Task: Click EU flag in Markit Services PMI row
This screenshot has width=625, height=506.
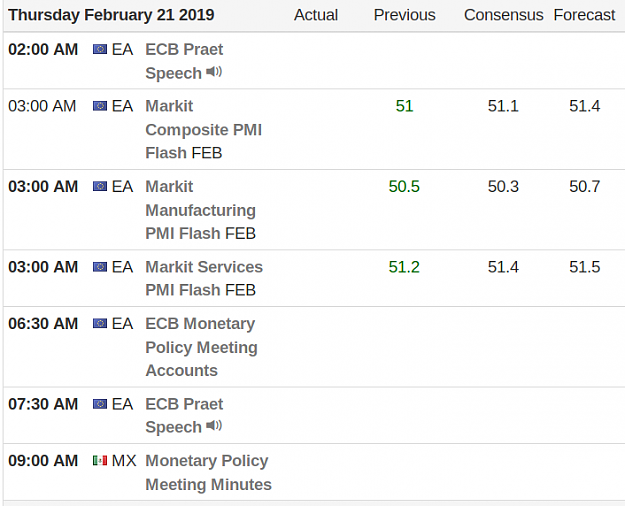Action: click(100, 267)
